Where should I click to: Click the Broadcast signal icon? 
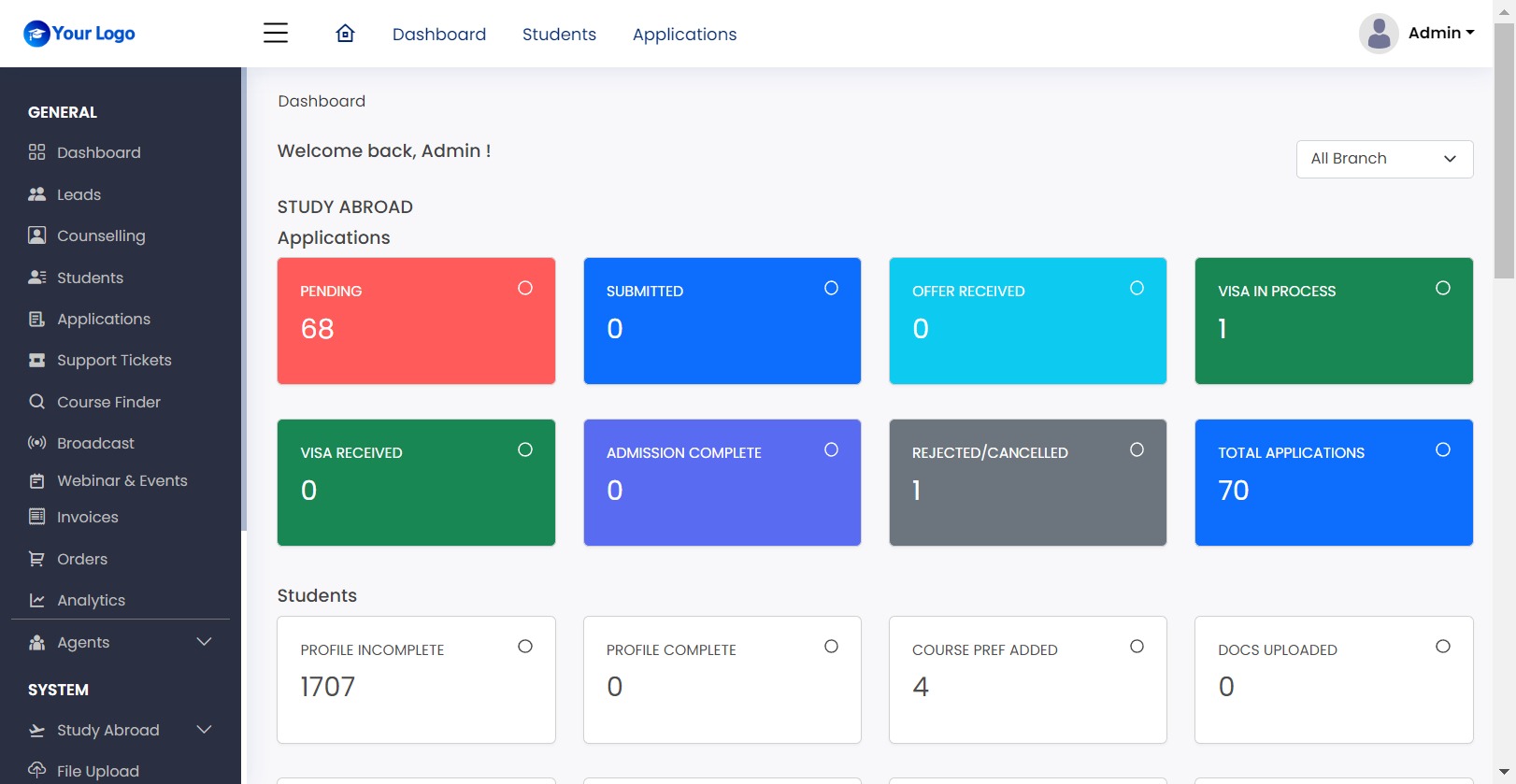(36, 443)
